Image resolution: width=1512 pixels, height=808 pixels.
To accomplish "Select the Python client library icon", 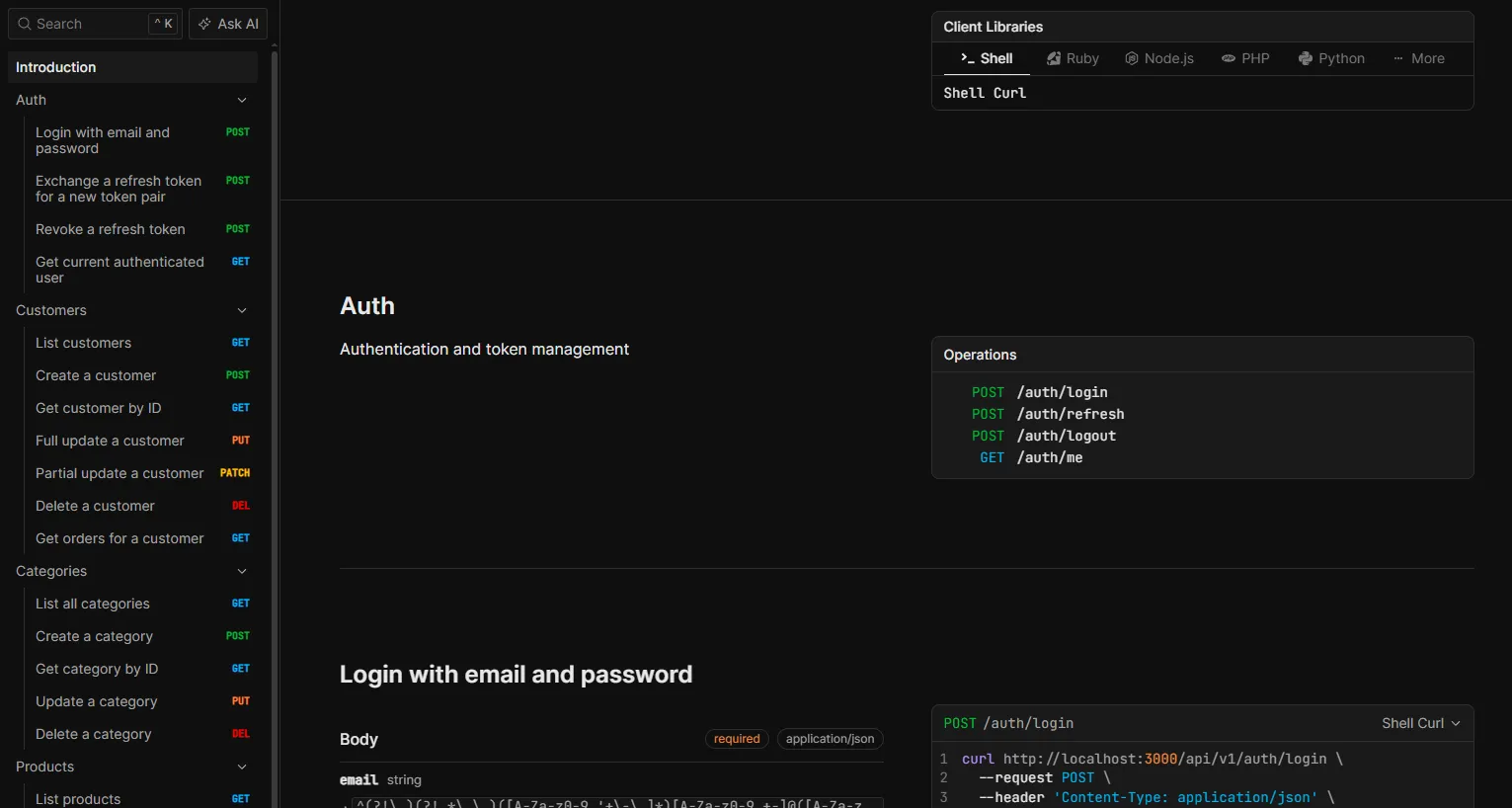I will (1305, 58).
